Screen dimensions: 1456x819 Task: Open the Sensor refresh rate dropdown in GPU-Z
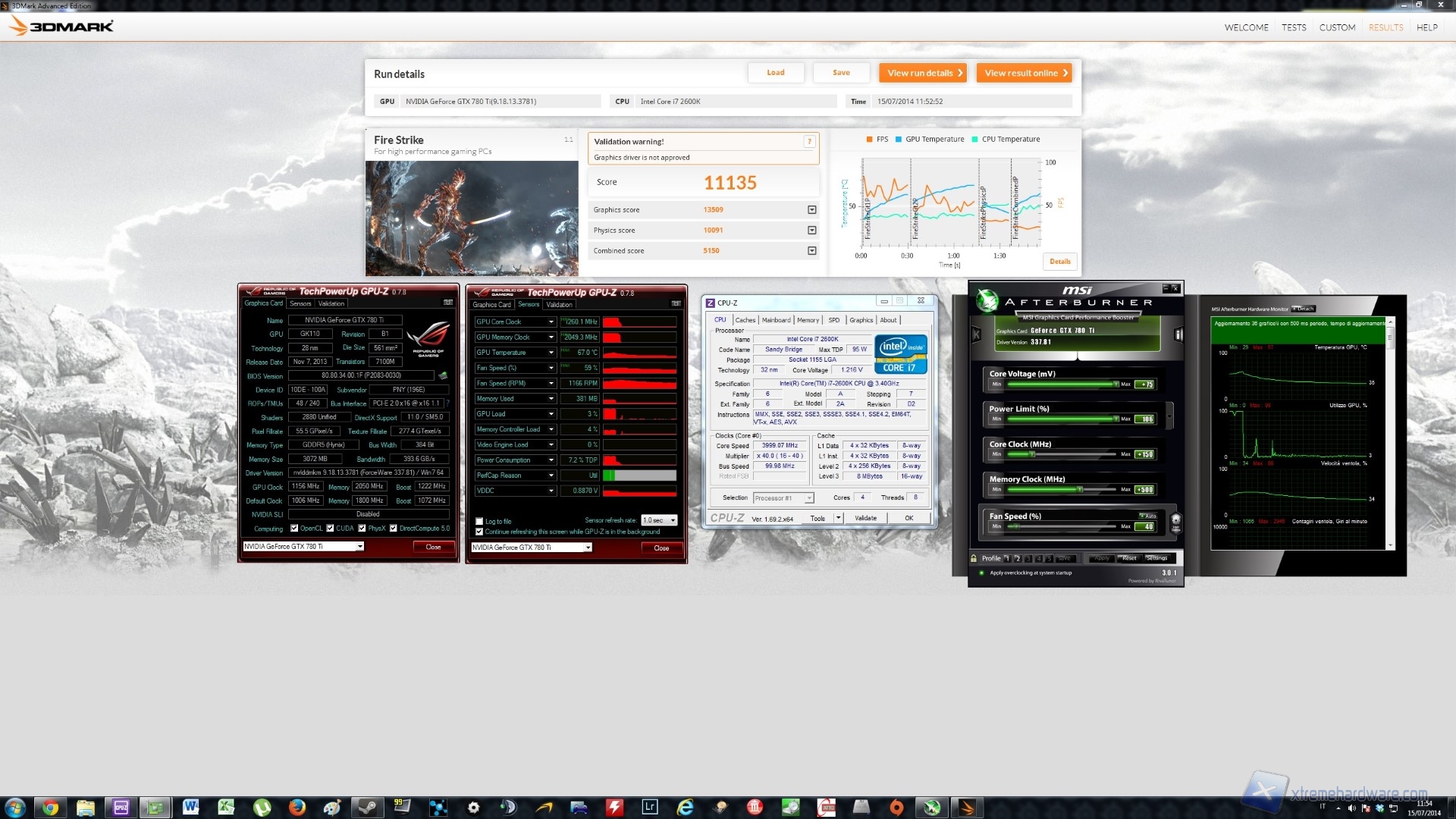(658, 519)
